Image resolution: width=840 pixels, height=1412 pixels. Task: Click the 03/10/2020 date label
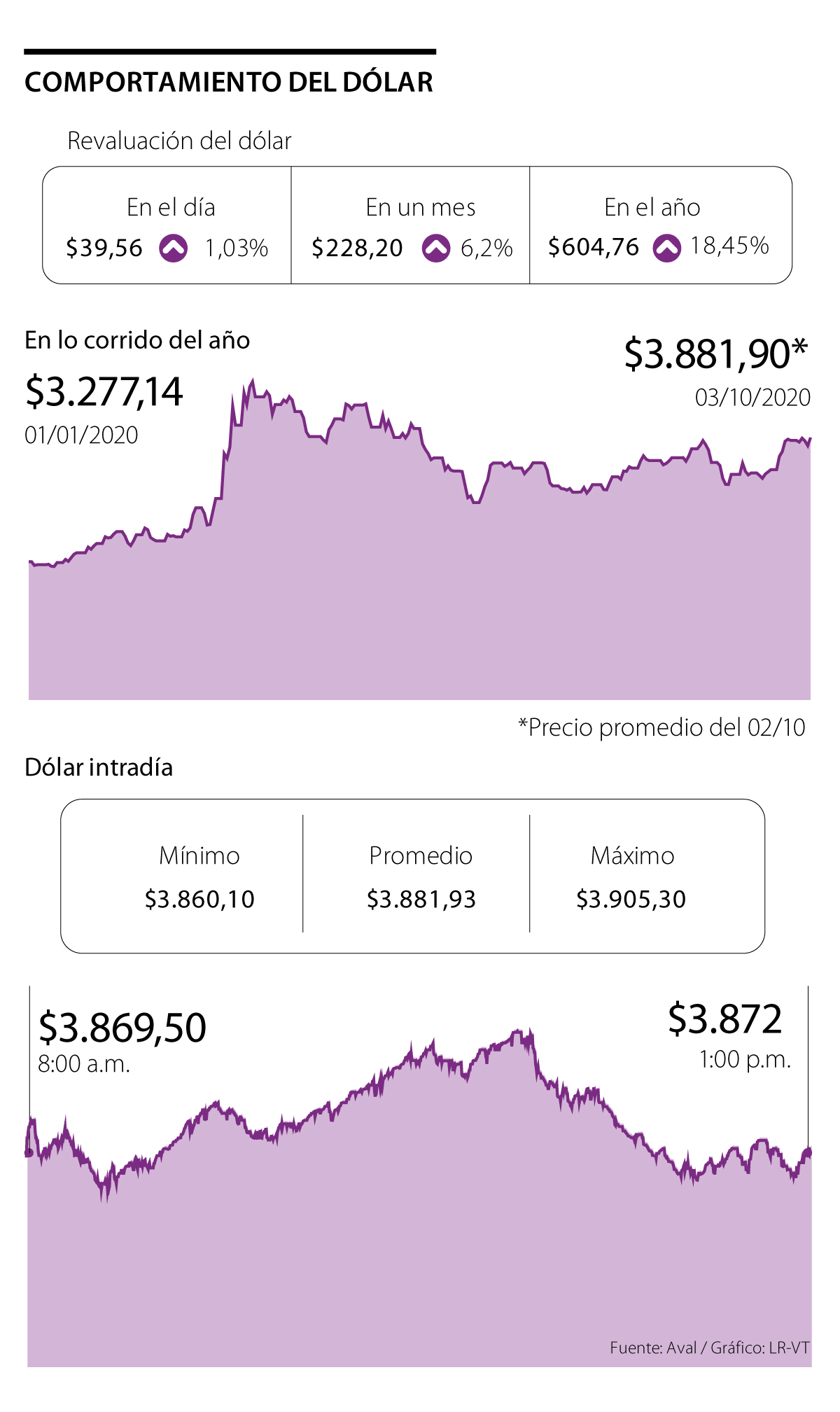[752, 398]
